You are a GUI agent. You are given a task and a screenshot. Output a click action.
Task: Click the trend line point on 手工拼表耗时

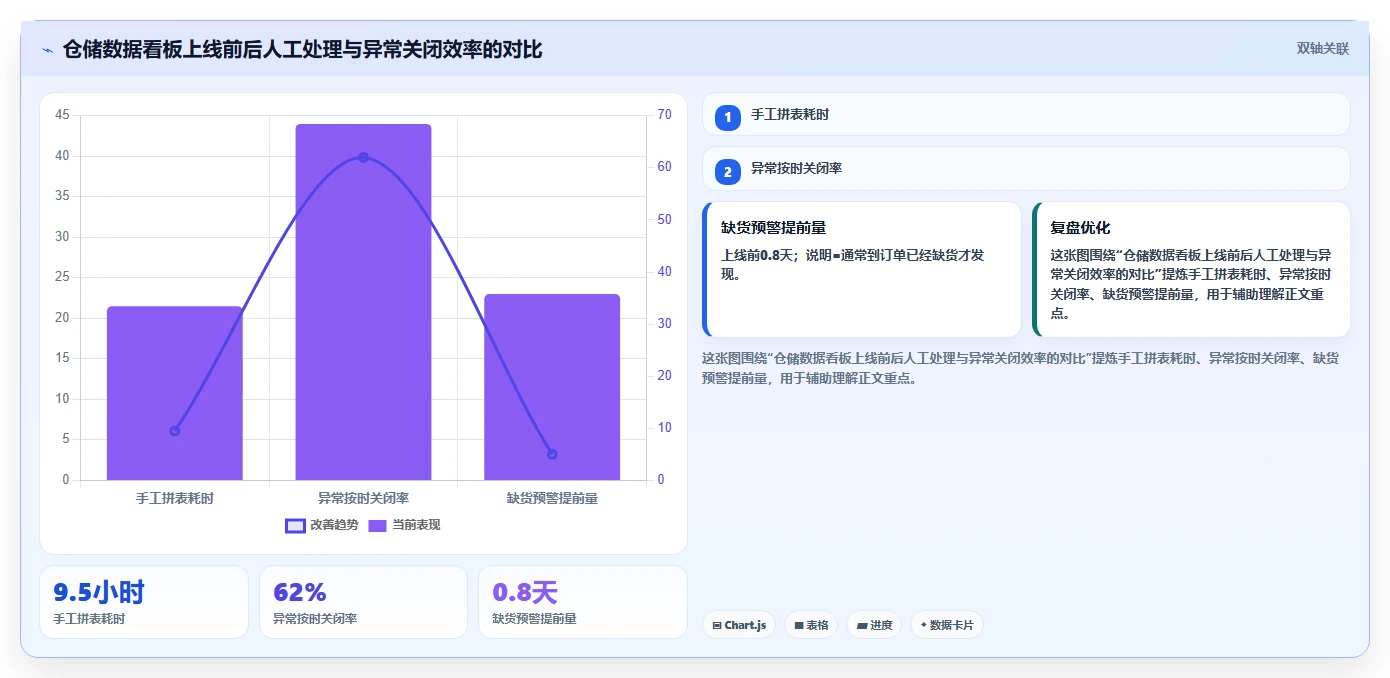pyautogui.click(x=175, y=431)
